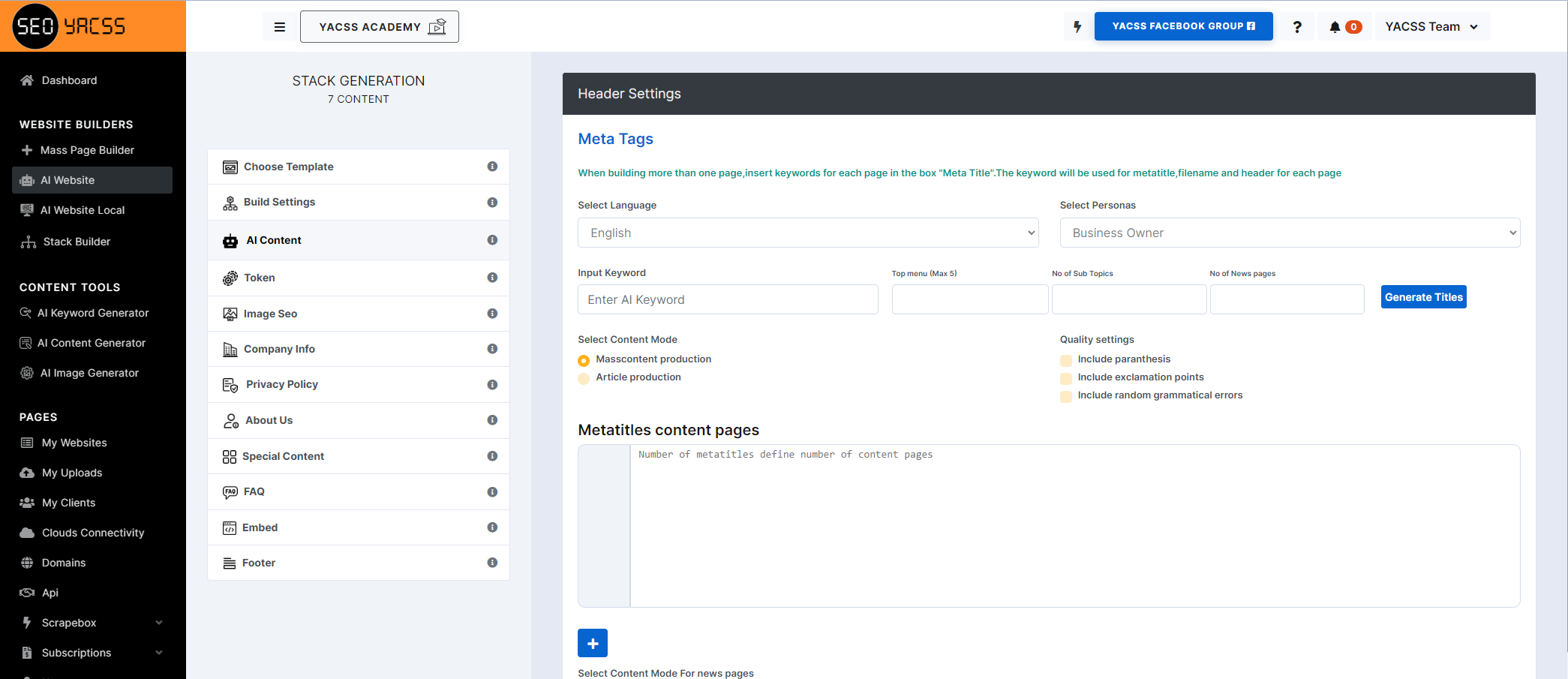Open AI Content Generator tool
This screenshot has width=1568, height=679.
pyautogui.click(x=92, y=343)
